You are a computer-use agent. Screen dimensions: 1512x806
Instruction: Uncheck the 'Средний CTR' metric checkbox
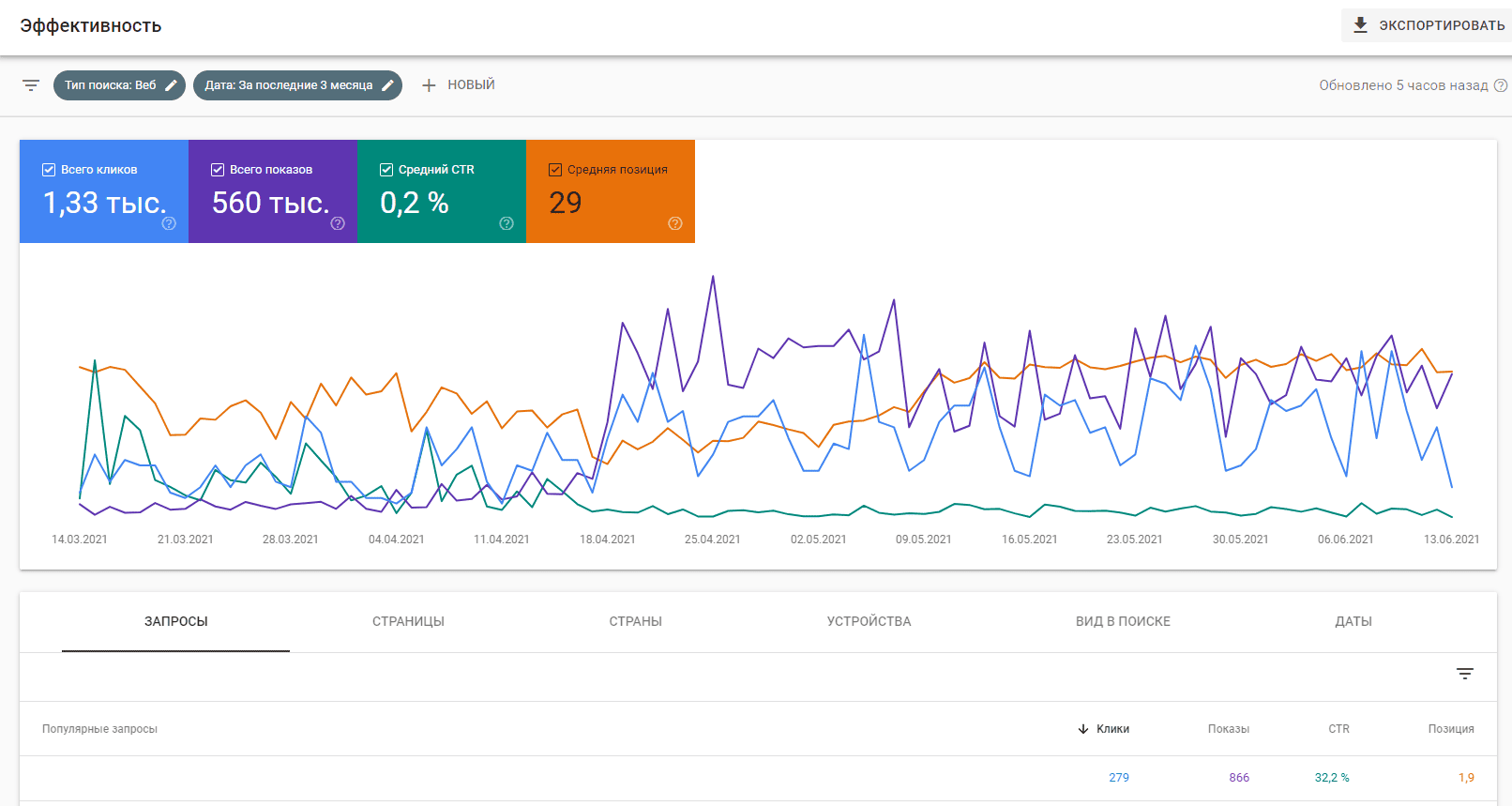point(386,170)
